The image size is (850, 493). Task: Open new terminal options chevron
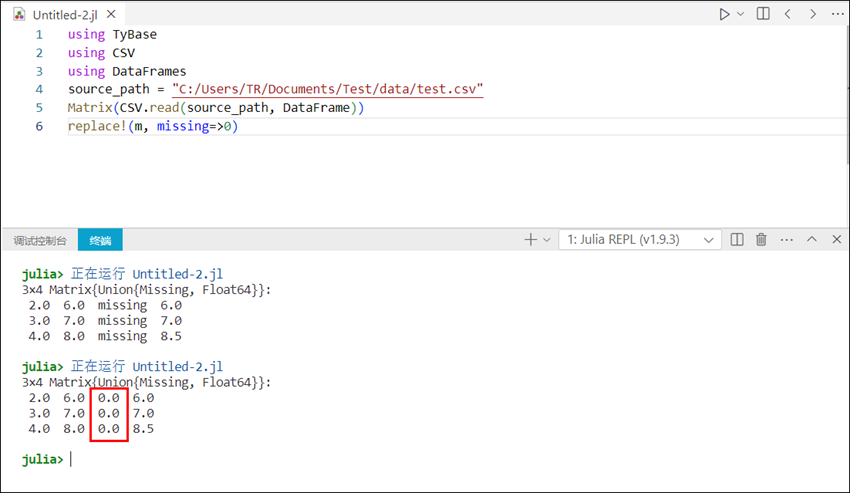pyautogui.click(x=546, y=240)
